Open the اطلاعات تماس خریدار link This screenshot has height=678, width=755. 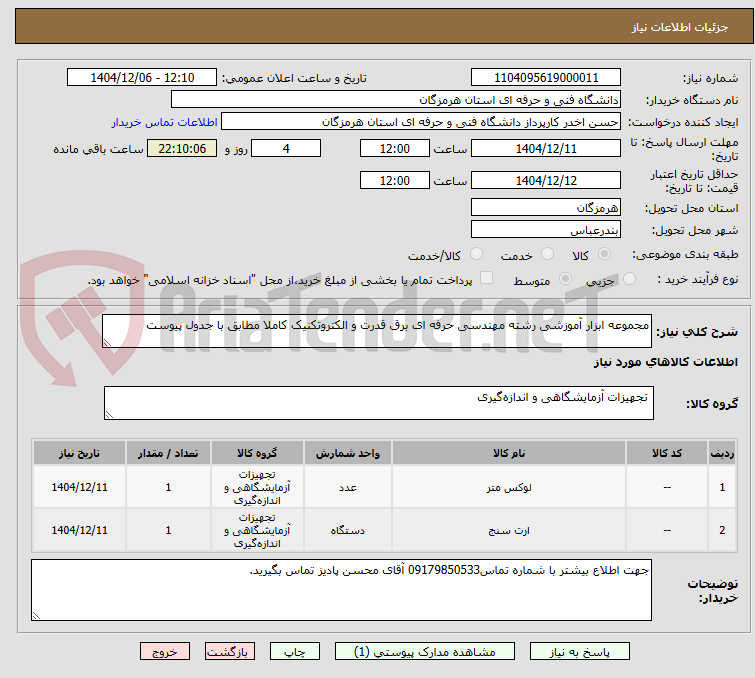click(165, 122)
